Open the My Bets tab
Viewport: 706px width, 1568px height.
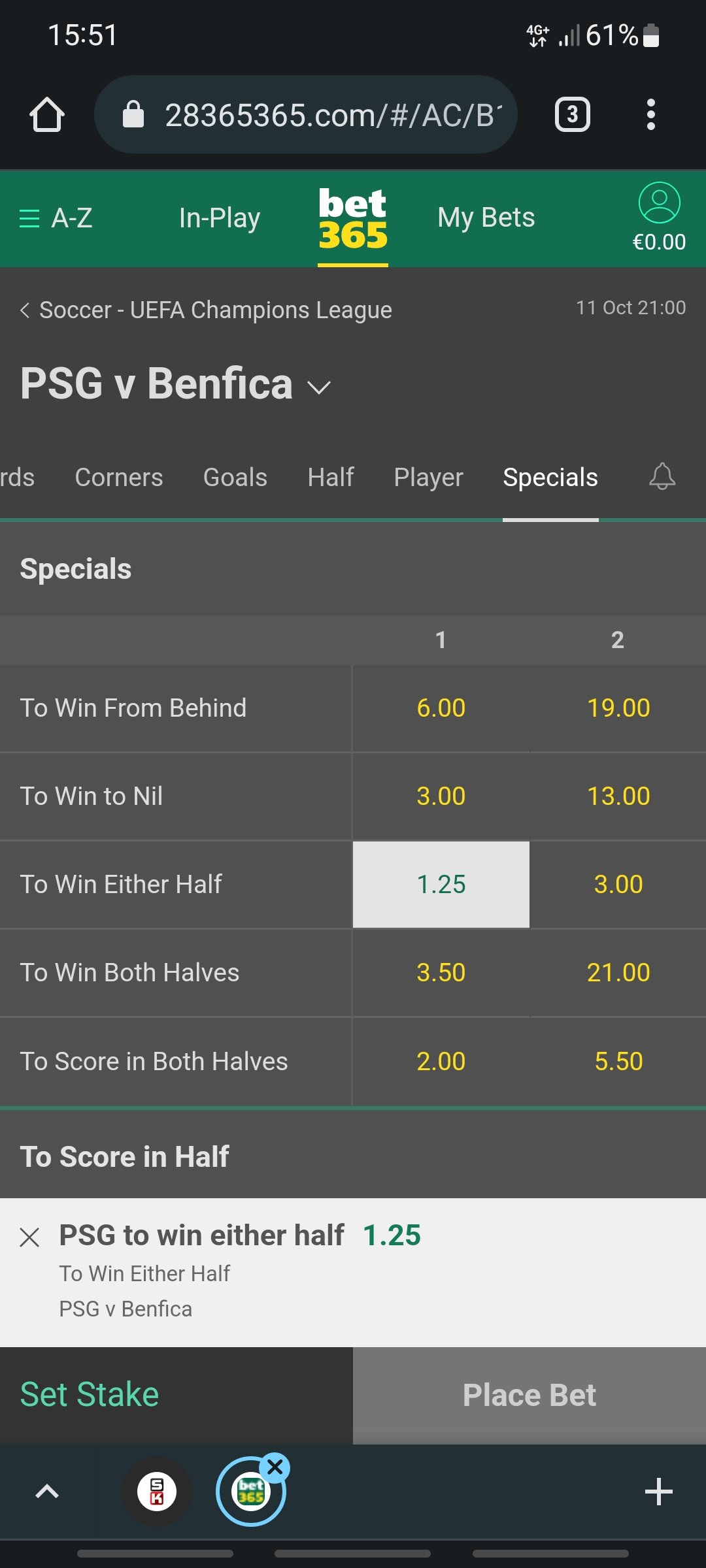coord(486,218)
